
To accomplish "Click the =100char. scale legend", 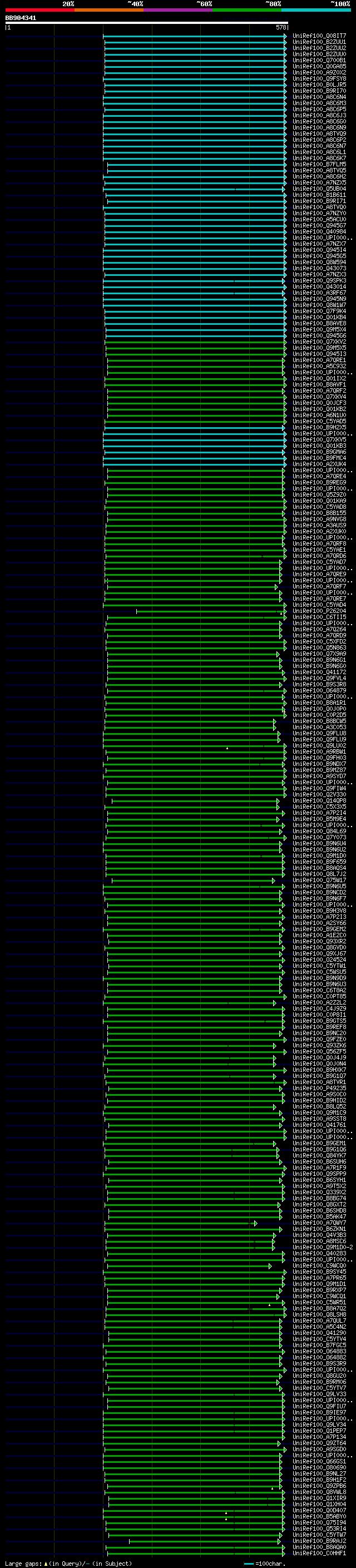I will click(264, 1563).
